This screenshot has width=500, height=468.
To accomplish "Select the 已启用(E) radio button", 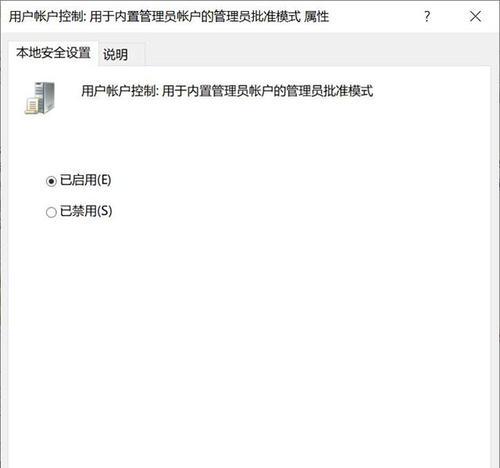I will (51, 181).
